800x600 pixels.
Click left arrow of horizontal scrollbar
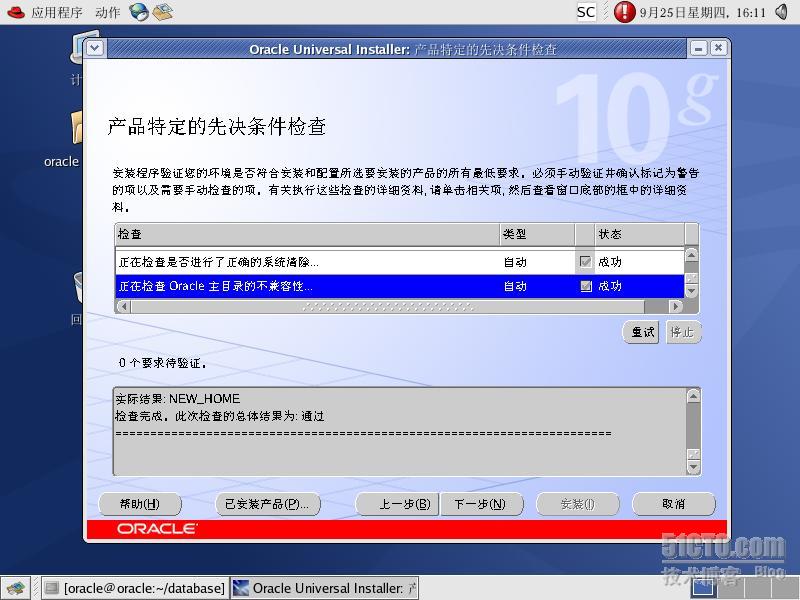[123, 306]
